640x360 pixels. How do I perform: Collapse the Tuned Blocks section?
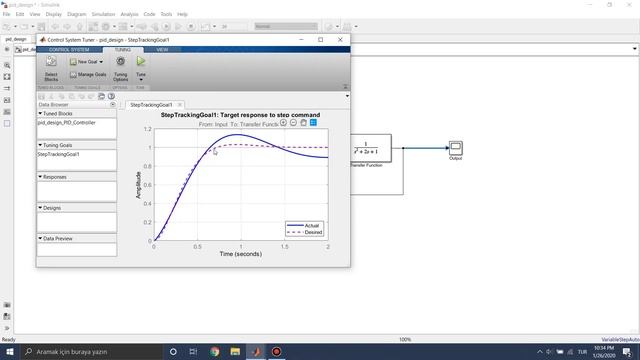pos(40,113)
